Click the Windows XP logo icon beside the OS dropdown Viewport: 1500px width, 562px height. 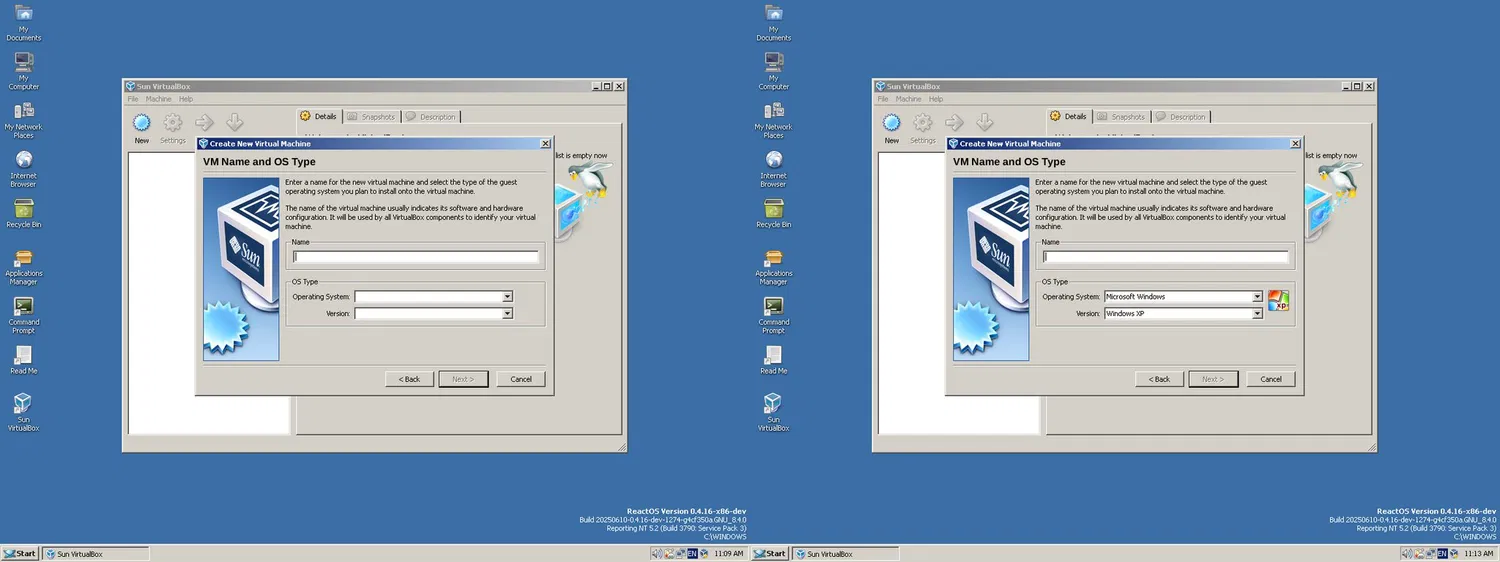1278,300
